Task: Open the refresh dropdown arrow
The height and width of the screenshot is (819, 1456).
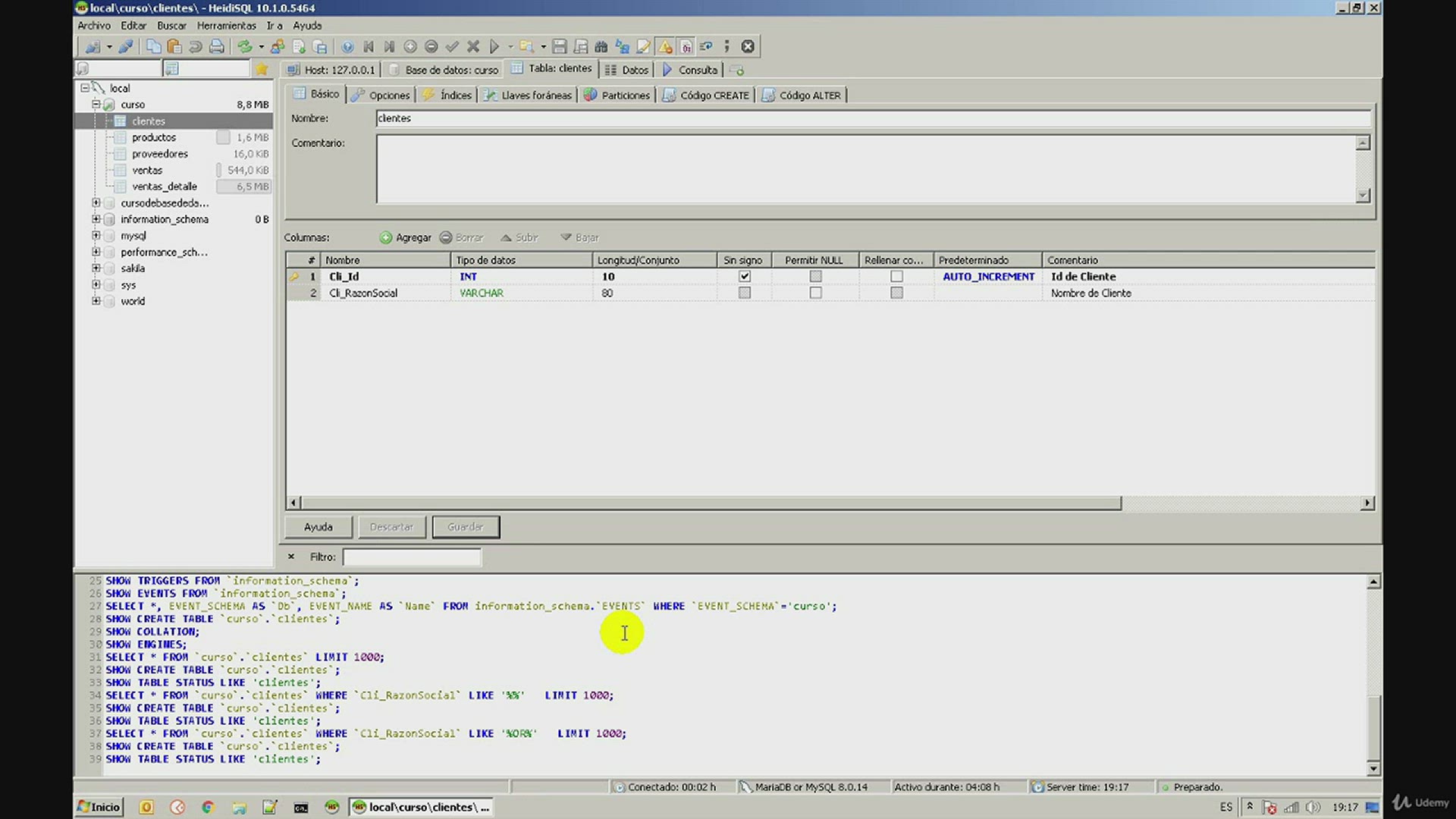Action: tap(261, 47)
